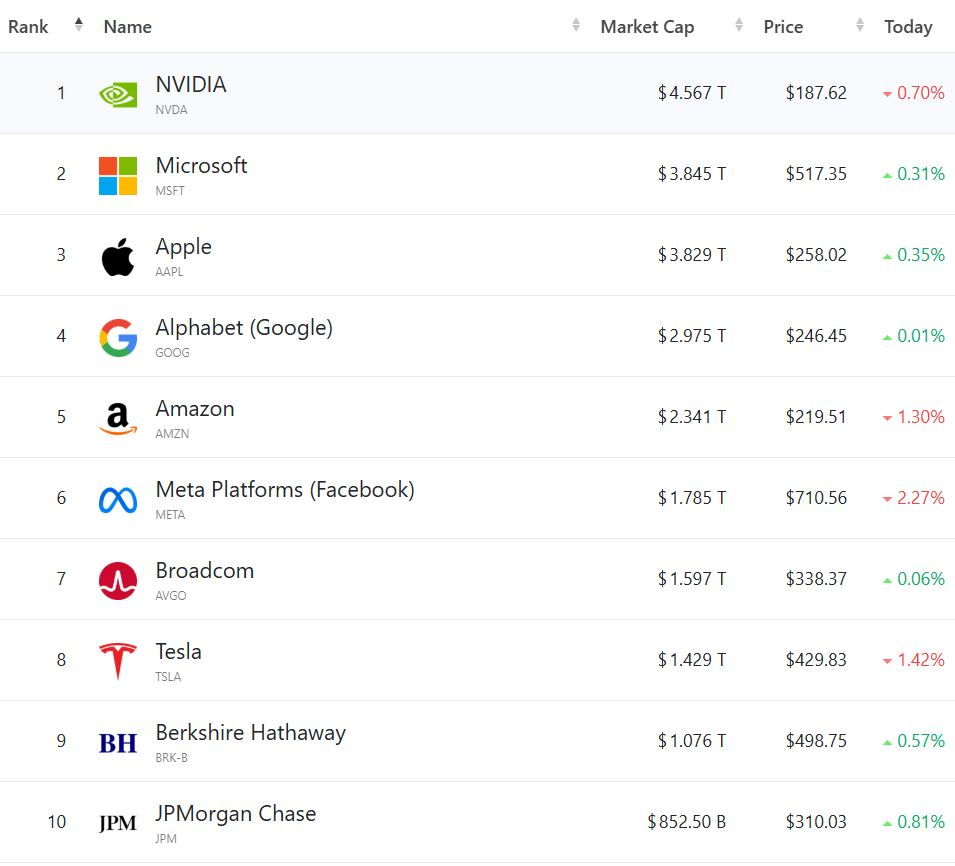Sort by Price column arrows

click(860, 26)
